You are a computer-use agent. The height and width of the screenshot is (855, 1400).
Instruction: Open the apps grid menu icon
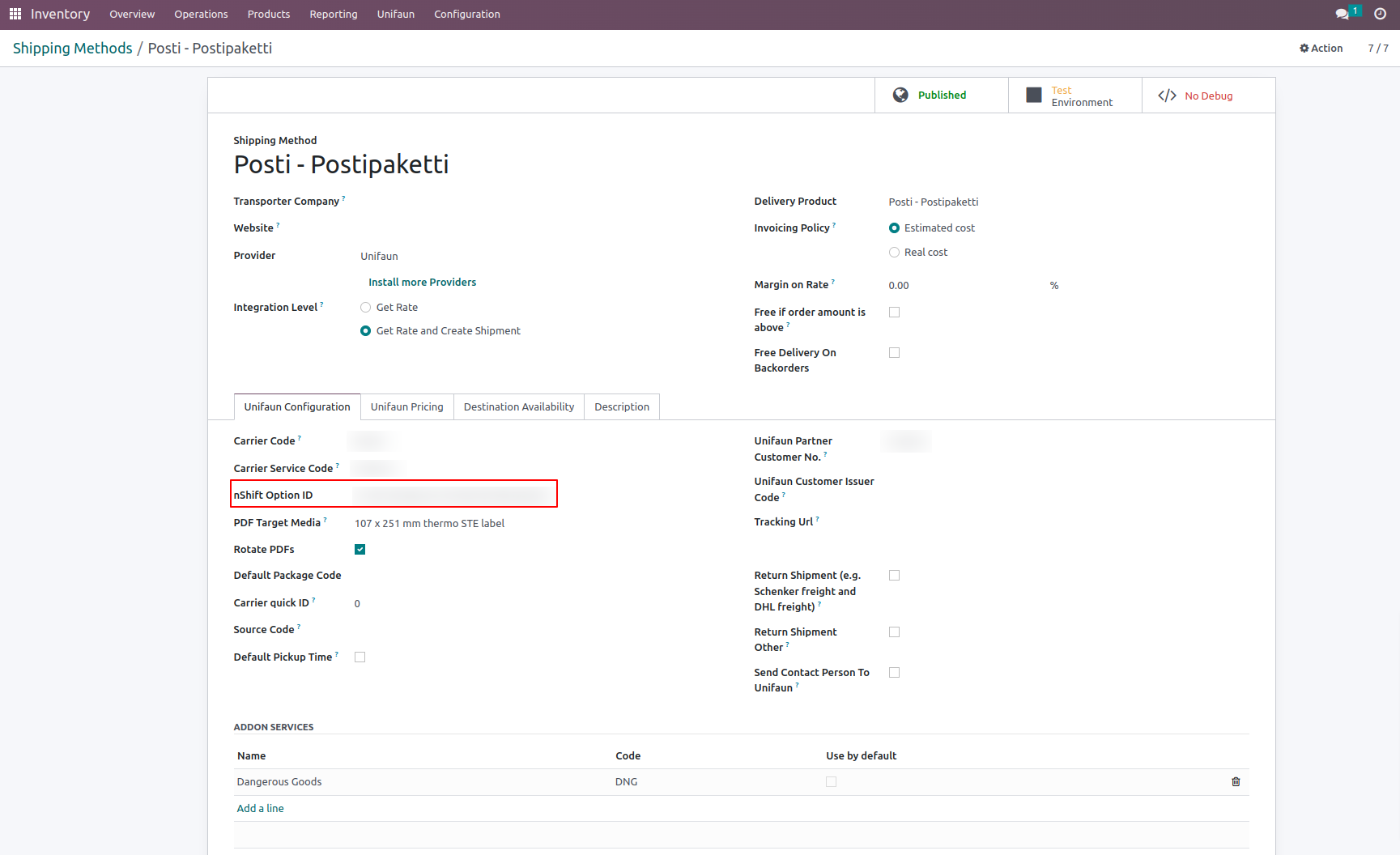coord(15,14)
